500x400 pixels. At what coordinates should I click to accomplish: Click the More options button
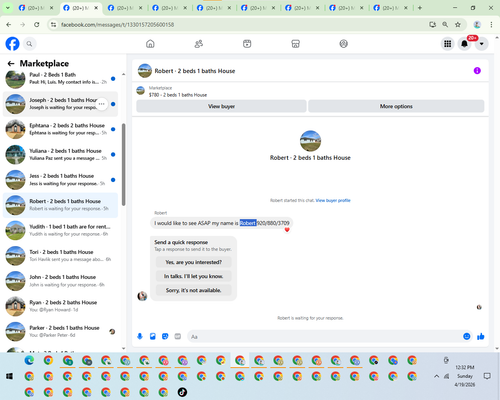pyautogui.click(x=396, y=106)
